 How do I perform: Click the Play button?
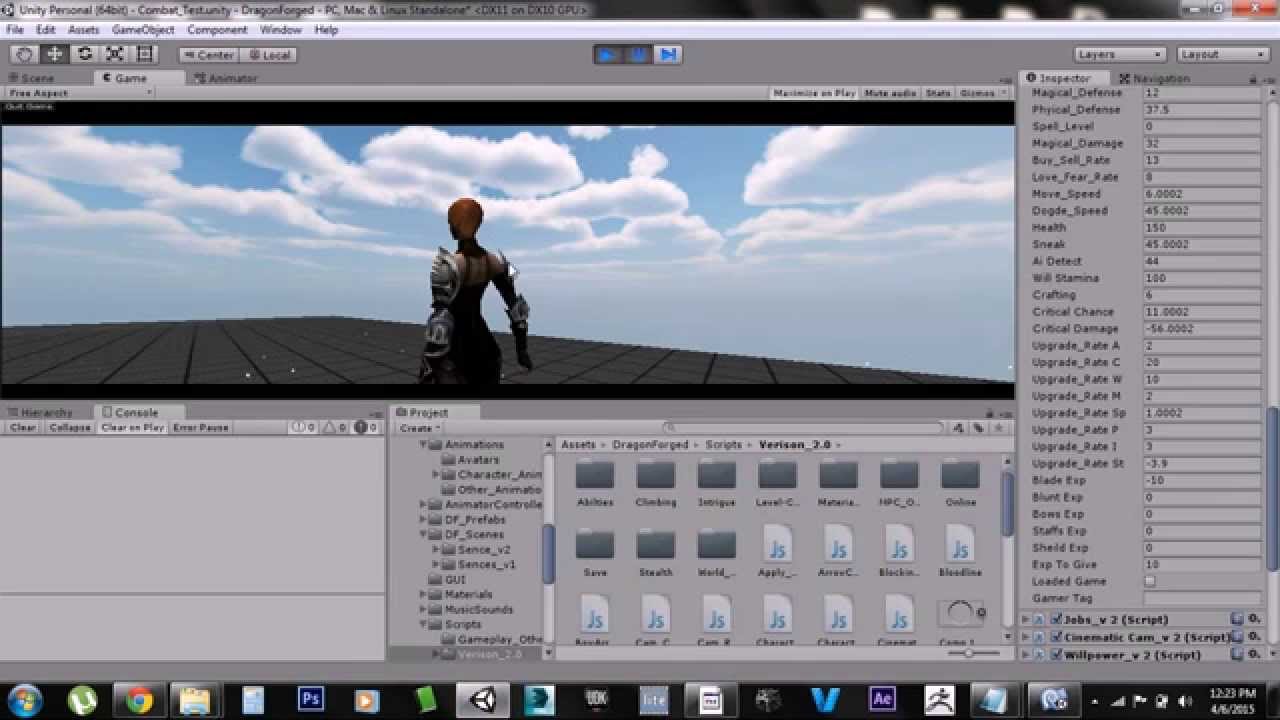point(606,54)
